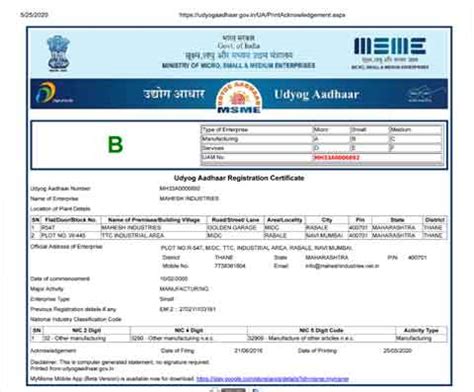The image size is (474, 392).
Task: Click 'Manufacture of other articles n.e.c.' cell
Action: pos(321,338)
